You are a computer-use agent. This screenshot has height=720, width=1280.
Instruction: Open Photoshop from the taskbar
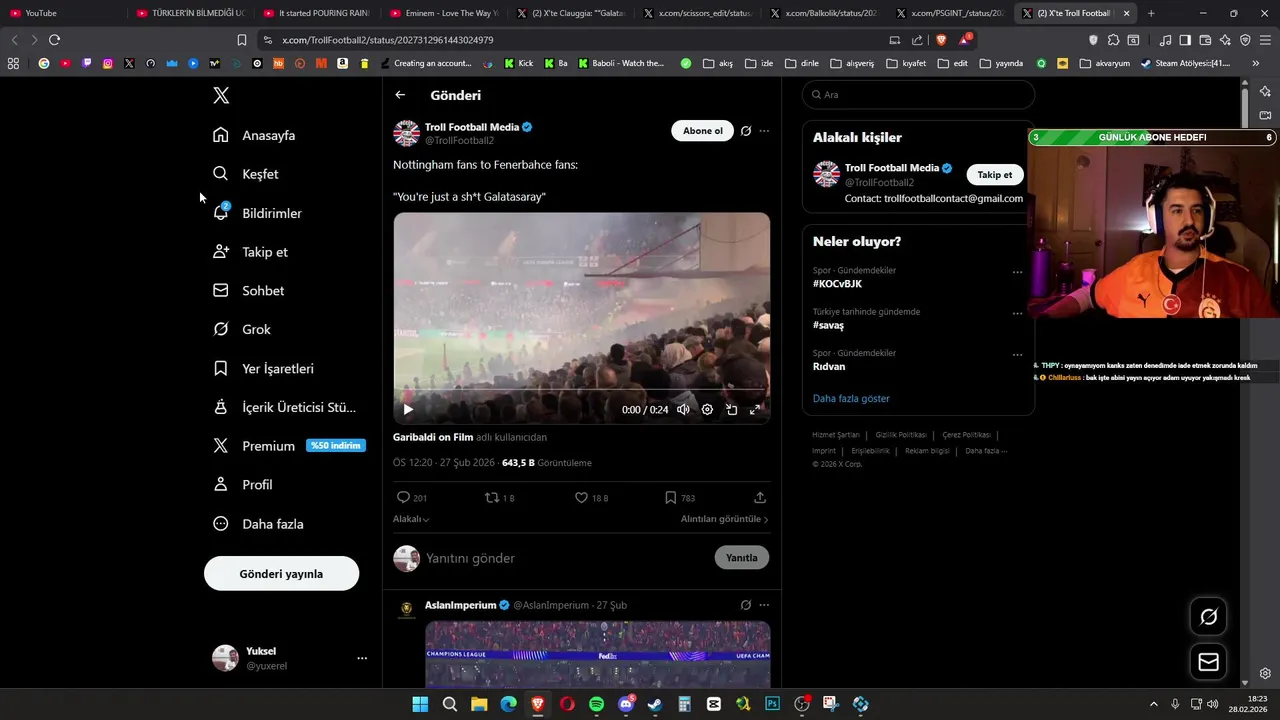(772, 704)
